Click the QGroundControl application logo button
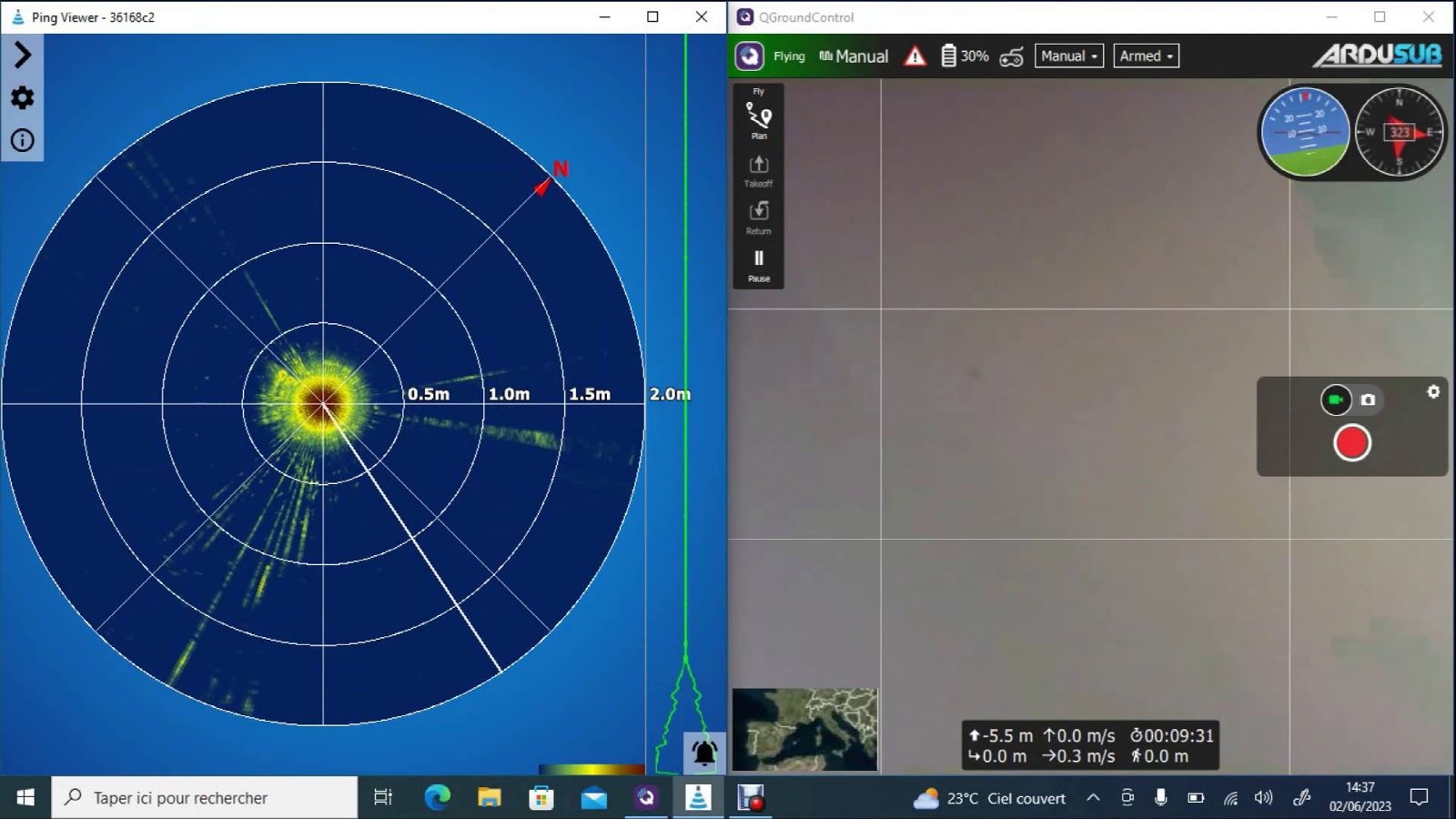1456x819 pixels. 749,56
